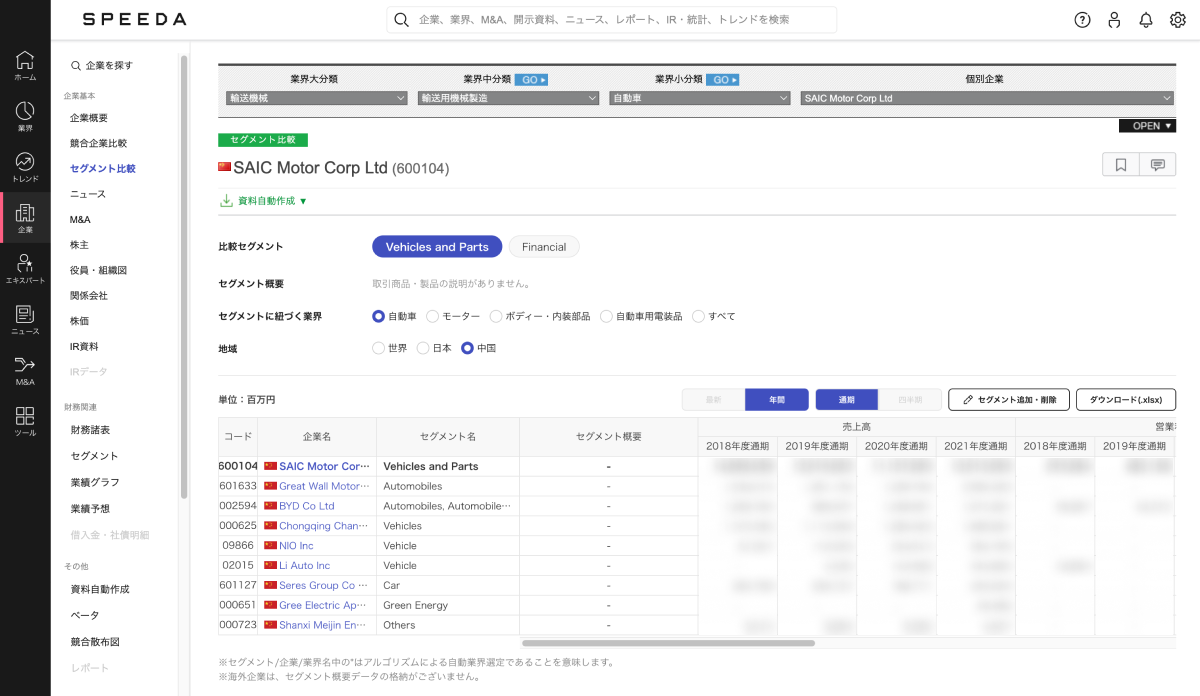Select the 世界 region radio button
The height and width of the screenshot is (696, 1200).
point(378,348)
